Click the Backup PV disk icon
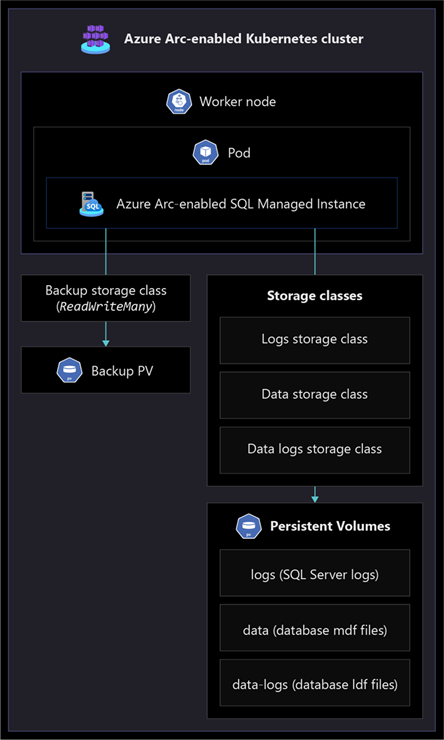This screenshot has height=740, width=444. point(69,370)
